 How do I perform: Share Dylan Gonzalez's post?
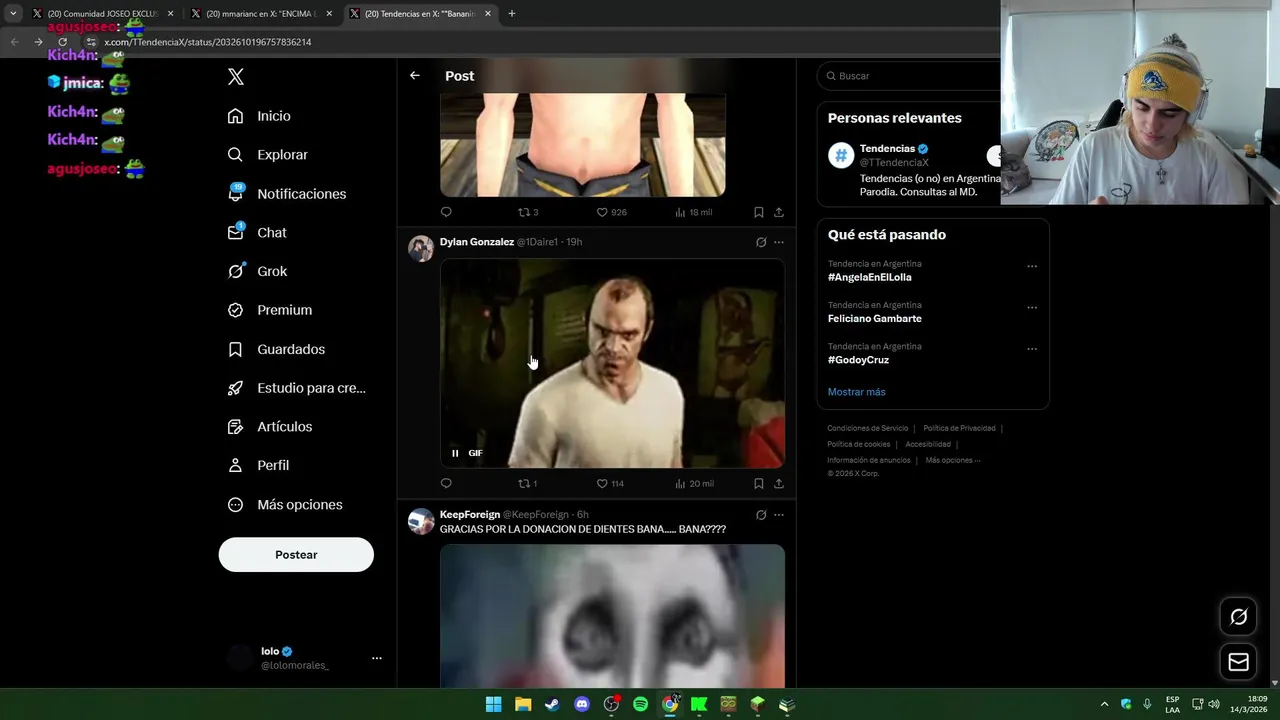click(779, 483)
